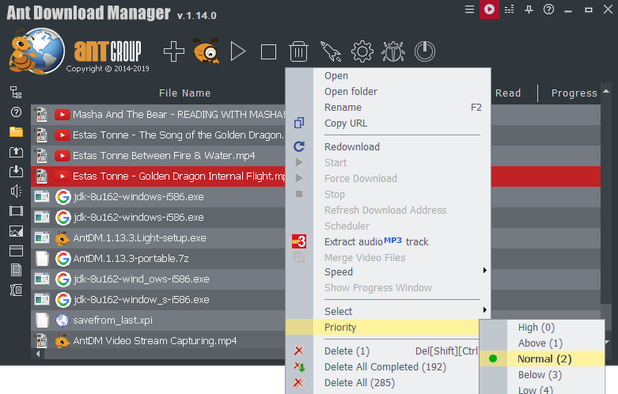The width and height of the screenshot is (618, 394).
Task: Click the Add download plus icon
Action: point(174,51)
